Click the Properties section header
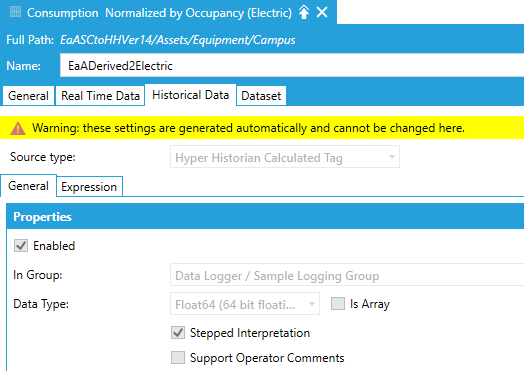The image size is (524, 371). pyautogui.click(x=265, y=217)
